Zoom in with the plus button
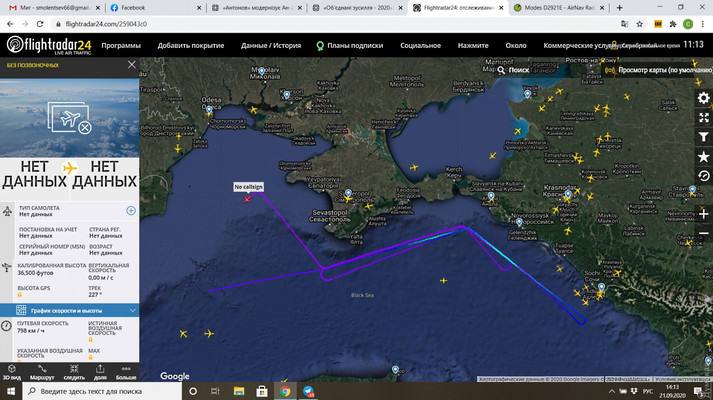The height and width of the screenshot is (400, 713). (x=703, y=214)
